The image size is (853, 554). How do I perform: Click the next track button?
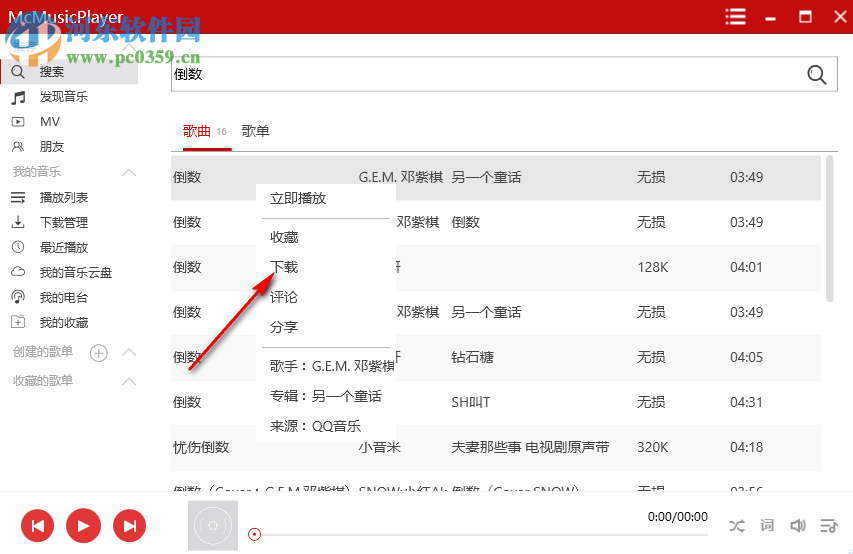[x=129, y=526]
